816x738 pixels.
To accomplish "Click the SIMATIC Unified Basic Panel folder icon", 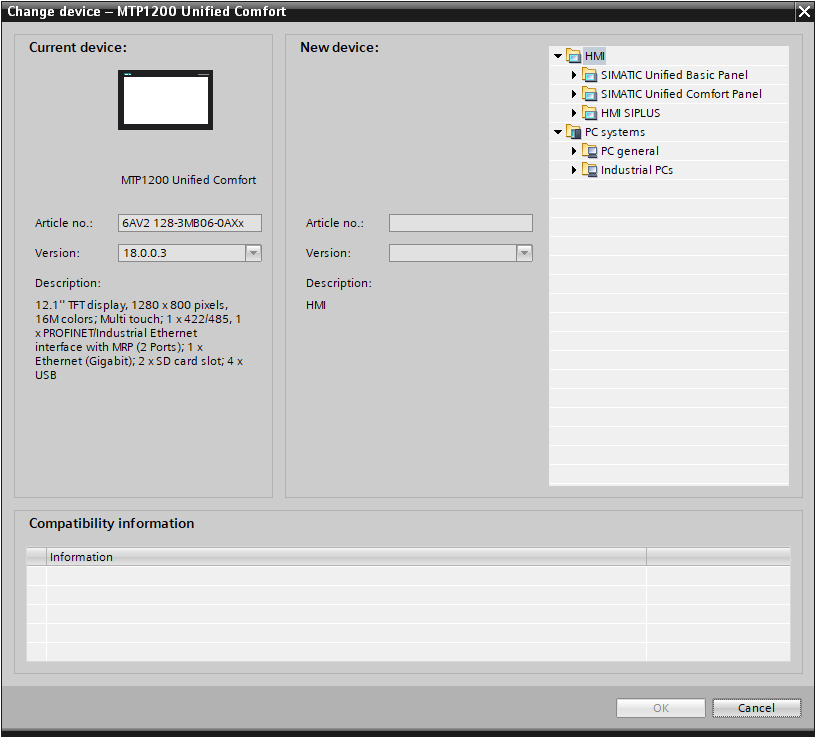I will pyautogui.click(x=590, y=75).
